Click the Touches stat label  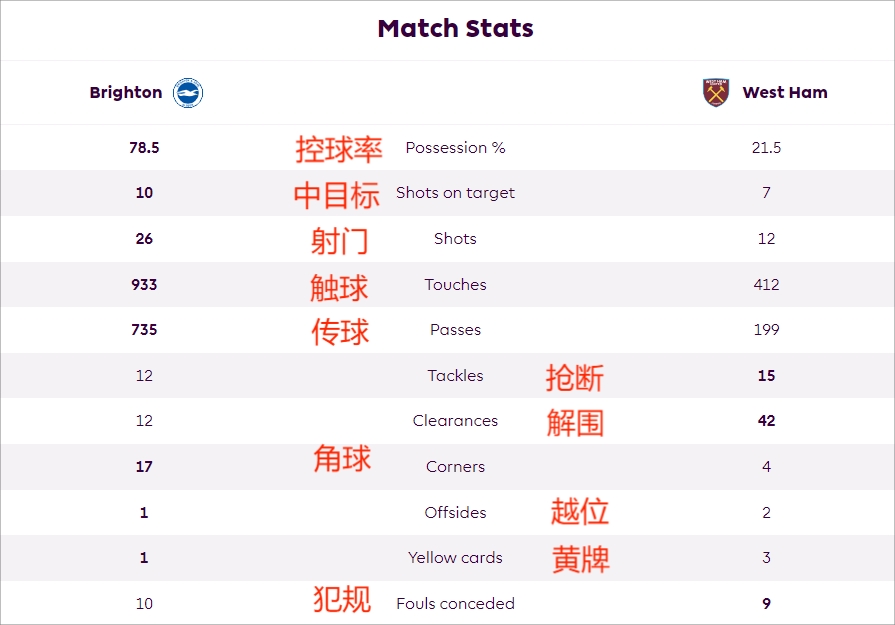pyautogui.click(x=455, y=284)
